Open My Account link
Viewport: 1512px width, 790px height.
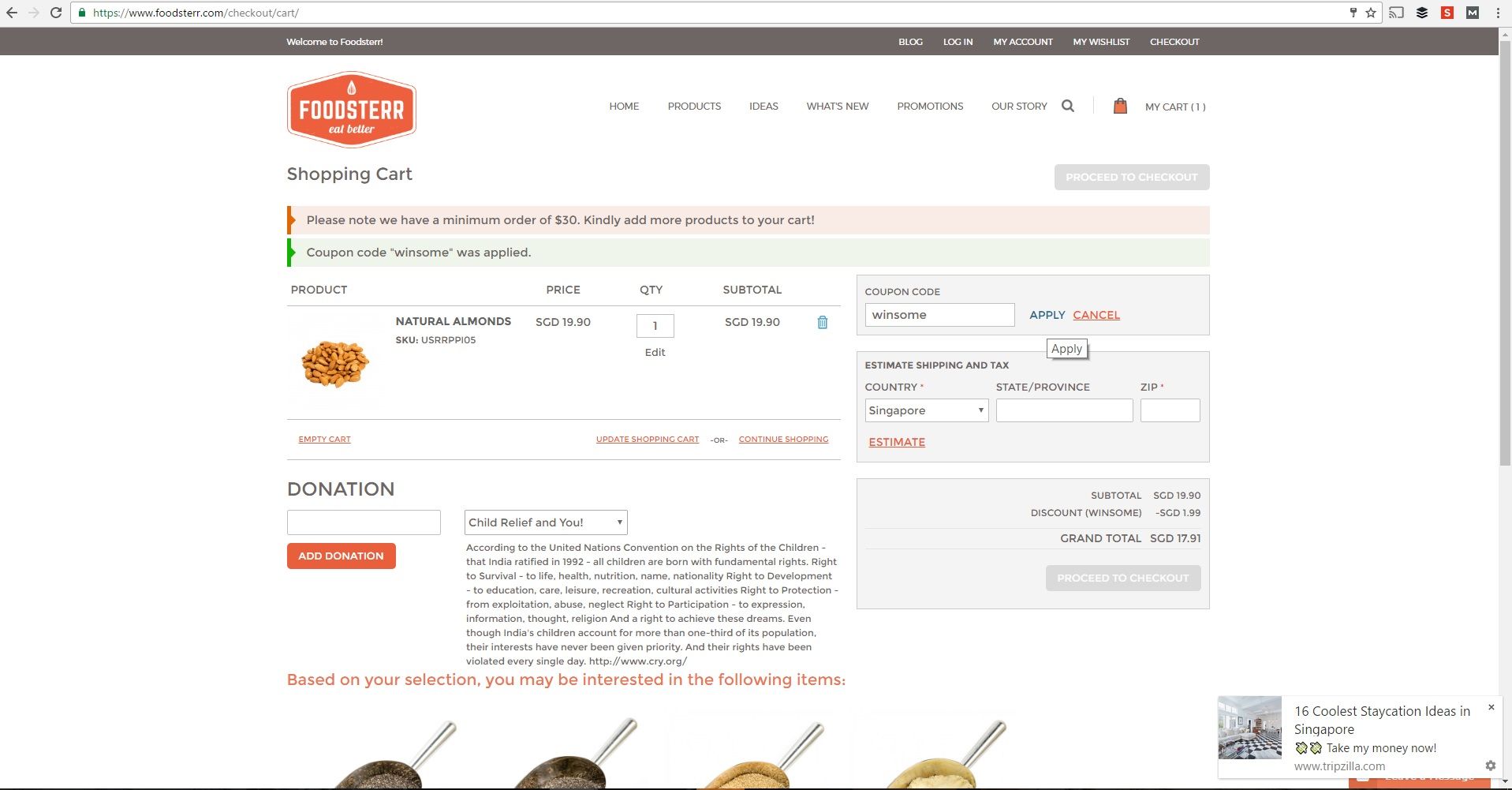click(x=1023, y=42)
